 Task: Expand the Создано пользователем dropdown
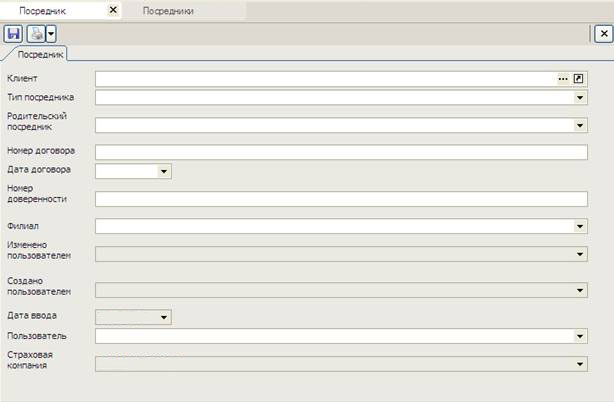click(x=580, y=291)
